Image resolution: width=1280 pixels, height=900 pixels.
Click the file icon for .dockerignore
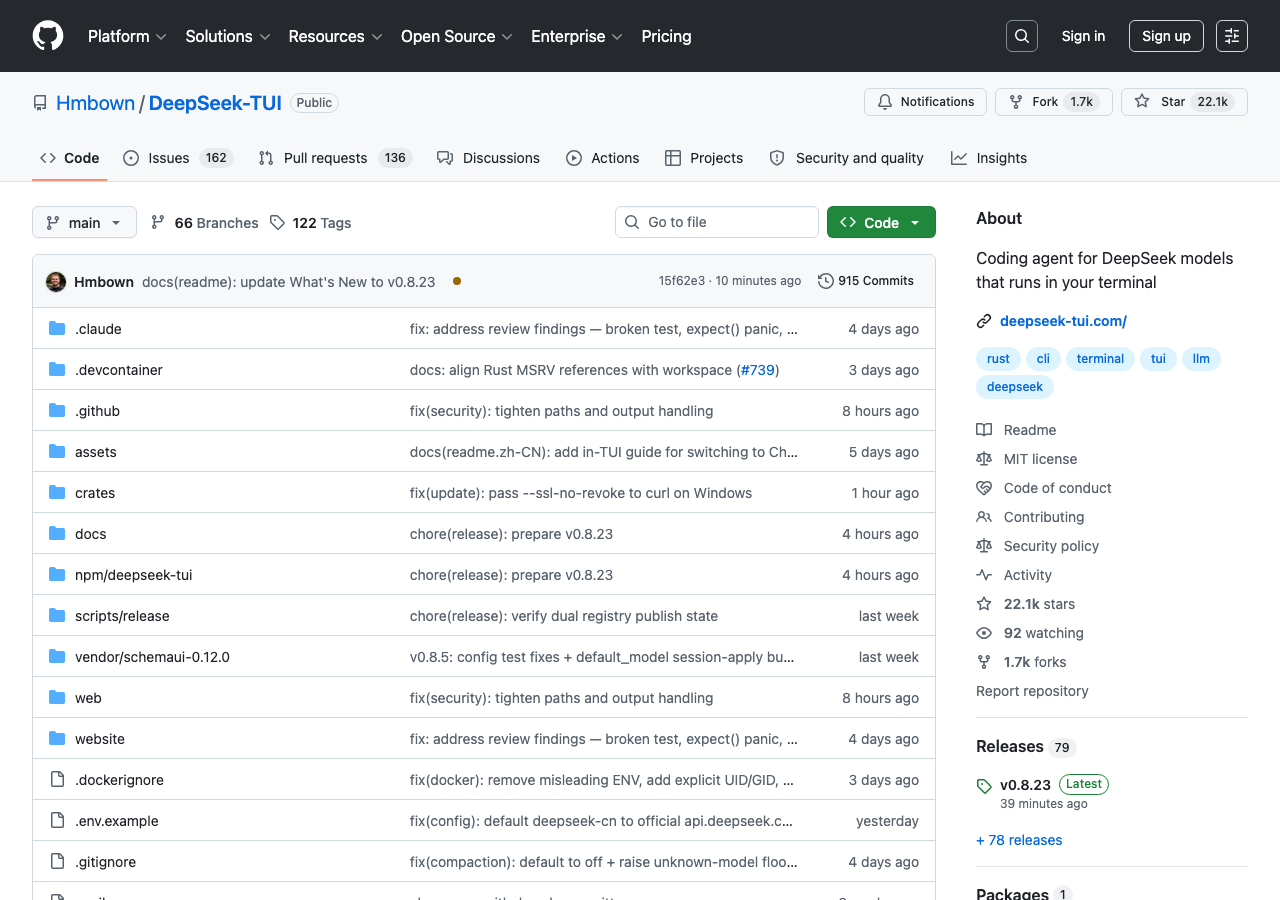pos(57,780)
